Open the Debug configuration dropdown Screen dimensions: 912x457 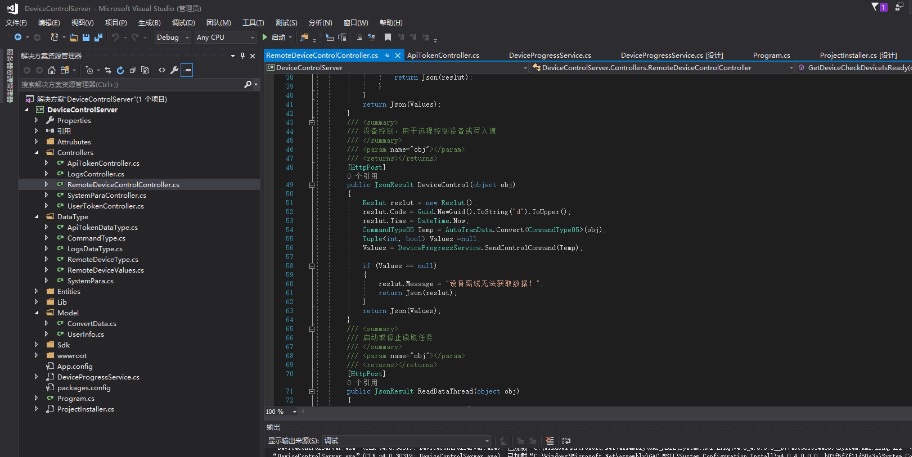point(174,37)
